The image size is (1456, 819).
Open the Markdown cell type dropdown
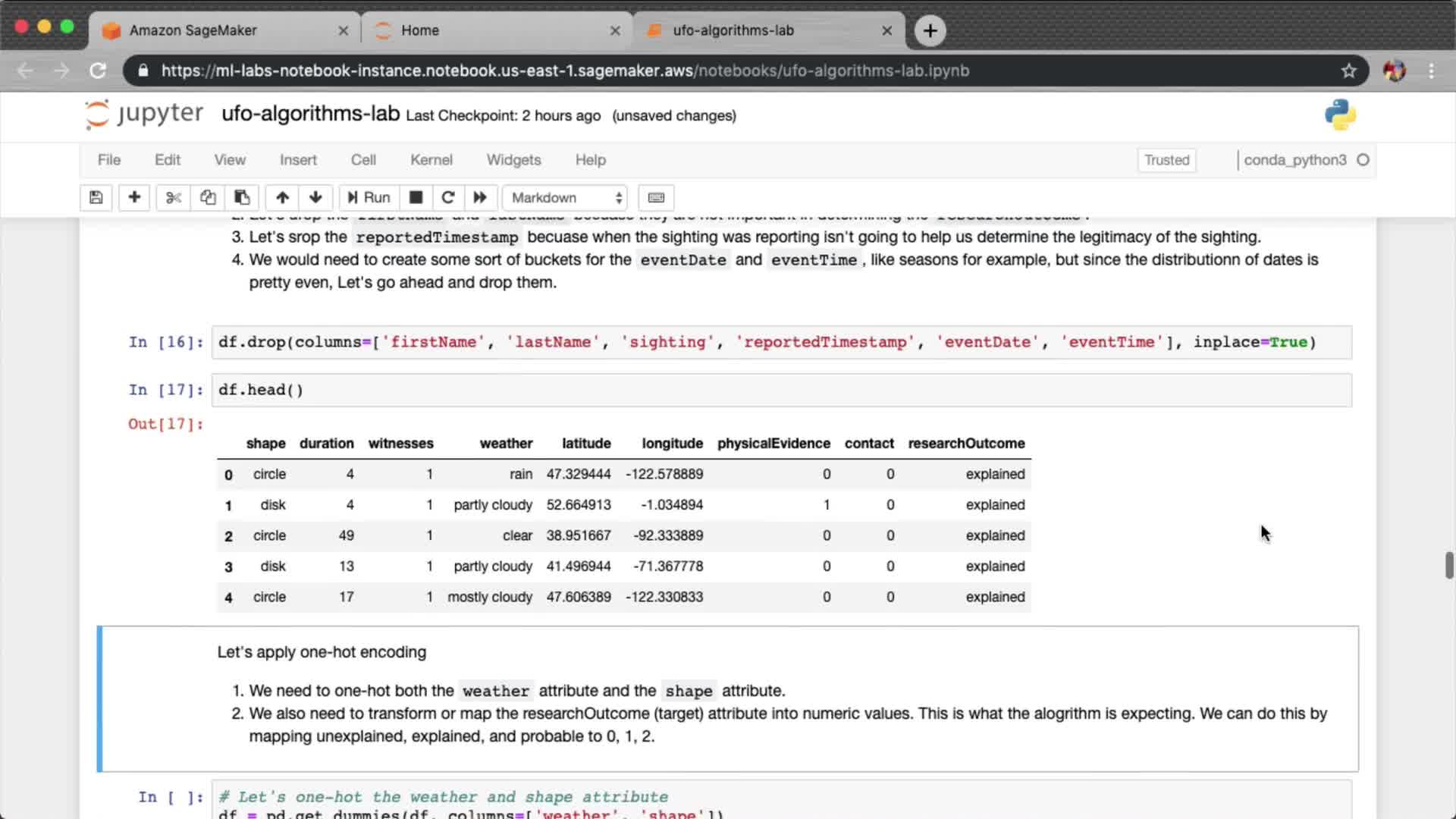566,197
